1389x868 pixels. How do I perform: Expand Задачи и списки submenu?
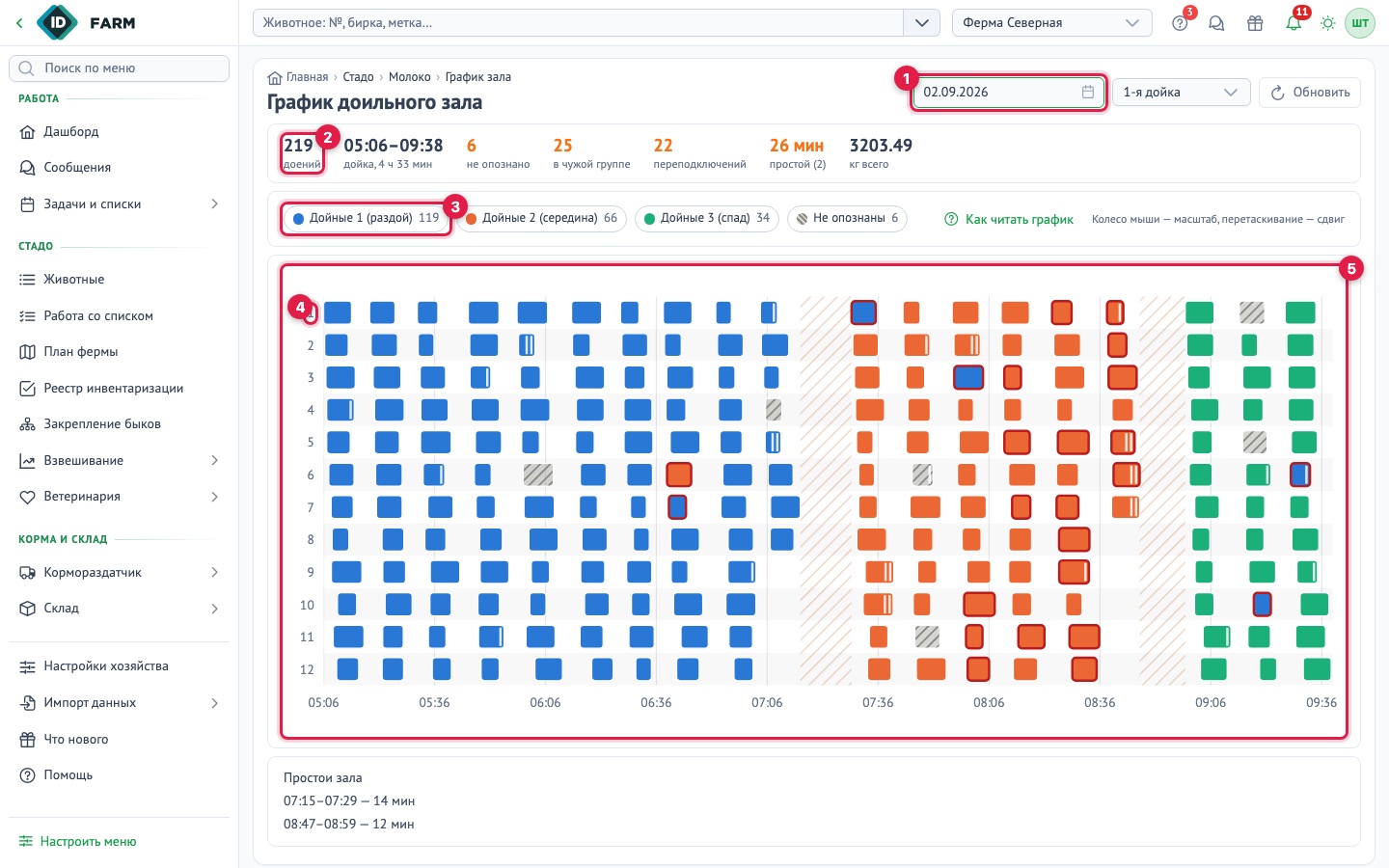pos(214,203)
